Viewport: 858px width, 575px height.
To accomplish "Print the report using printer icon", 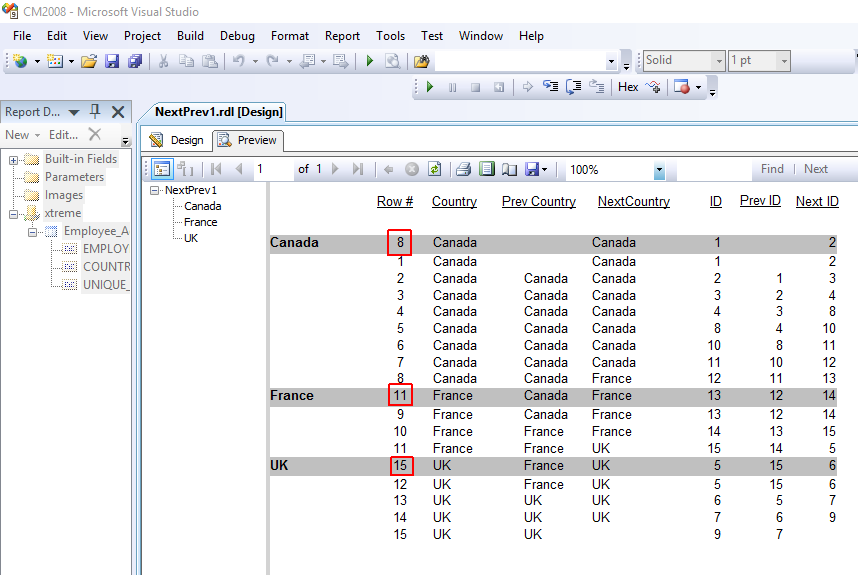I will pyautogui.click(x=463, y=169).
